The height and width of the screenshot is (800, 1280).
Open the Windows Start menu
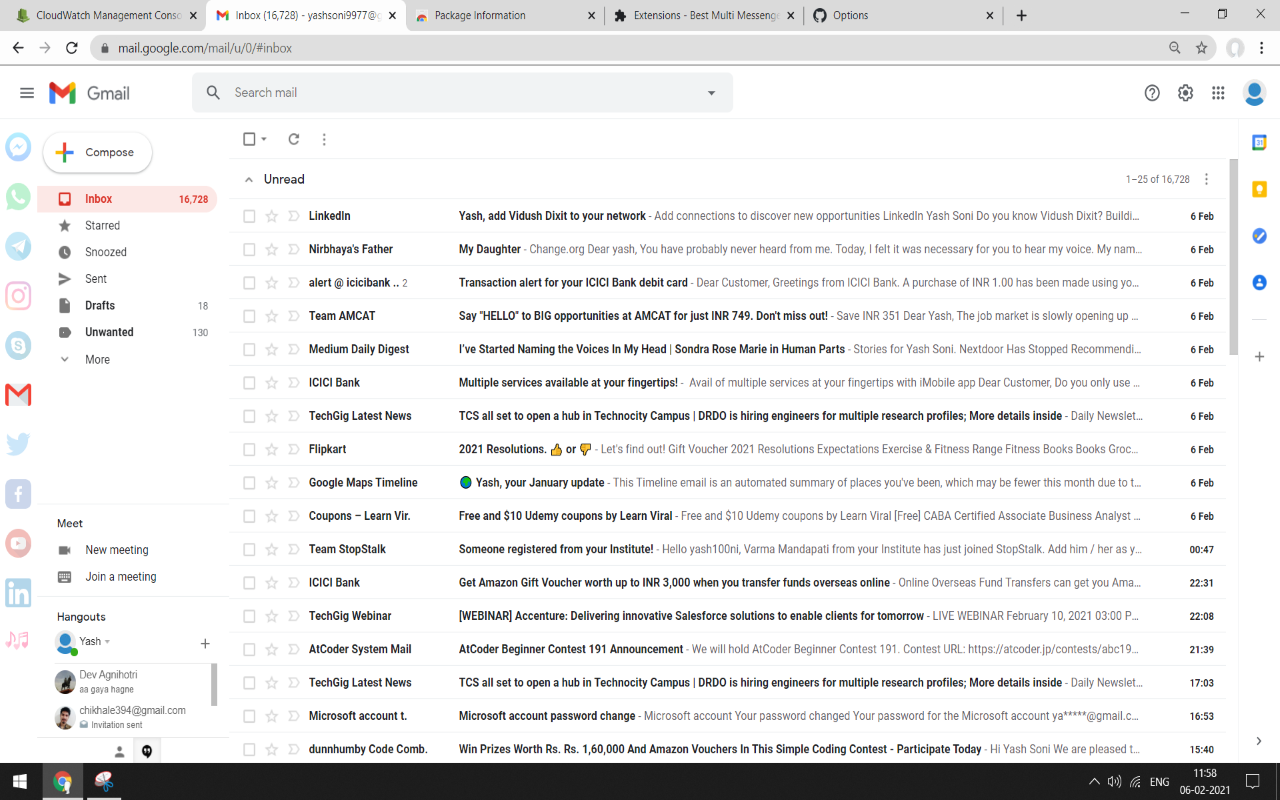pyautogui.click(x=20, y=781)
